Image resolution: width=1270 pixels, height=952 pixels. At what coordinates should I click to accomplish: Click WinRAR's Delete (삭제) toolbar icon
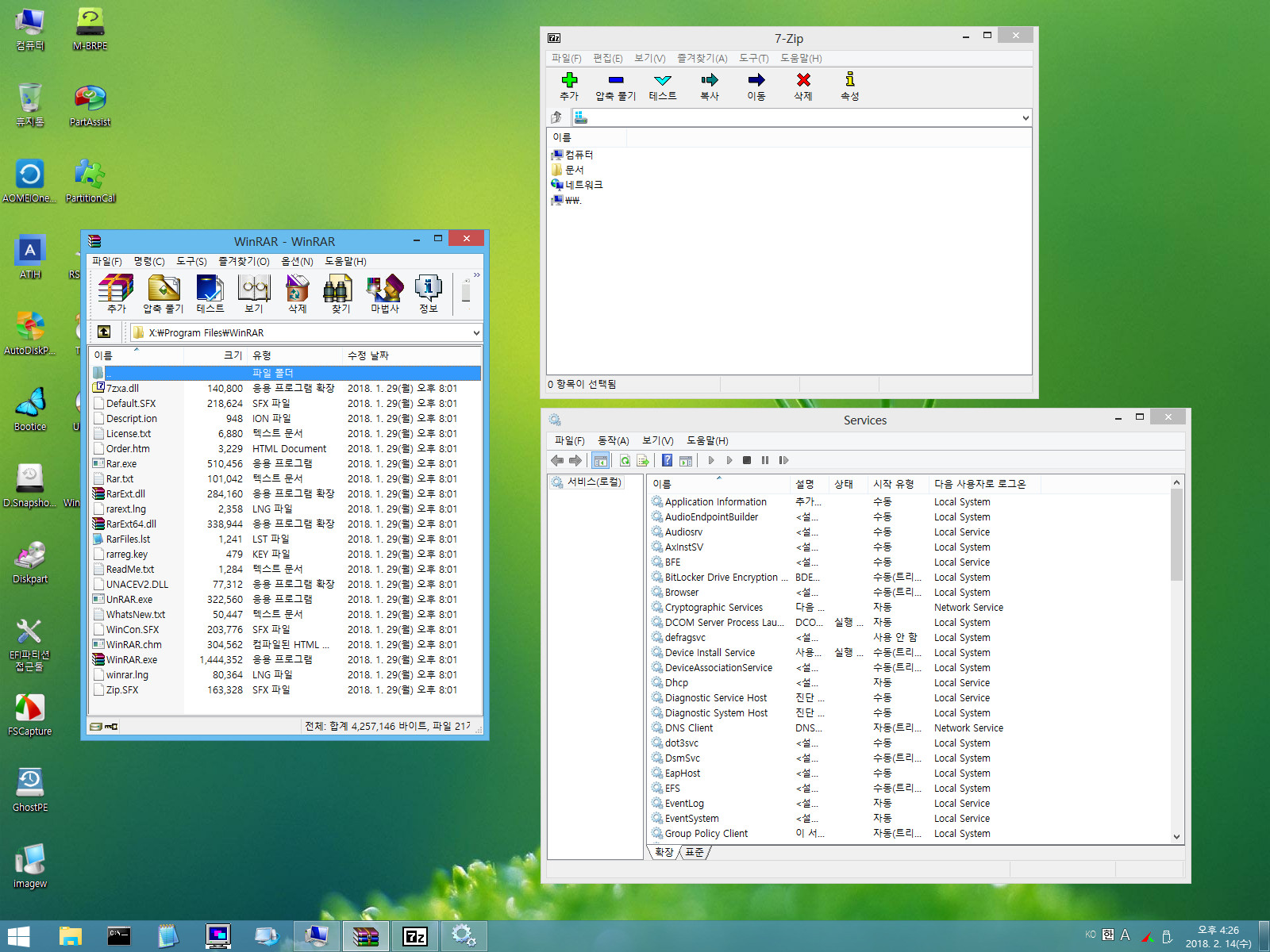click(298, 294)
